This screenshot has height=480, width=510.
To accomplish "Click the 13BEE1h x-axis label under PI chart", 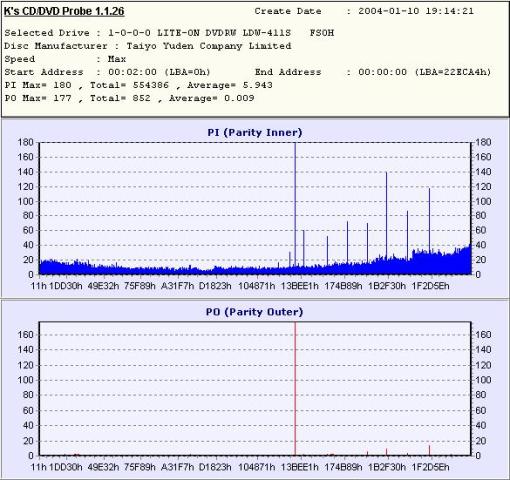I will click(300, 286).
